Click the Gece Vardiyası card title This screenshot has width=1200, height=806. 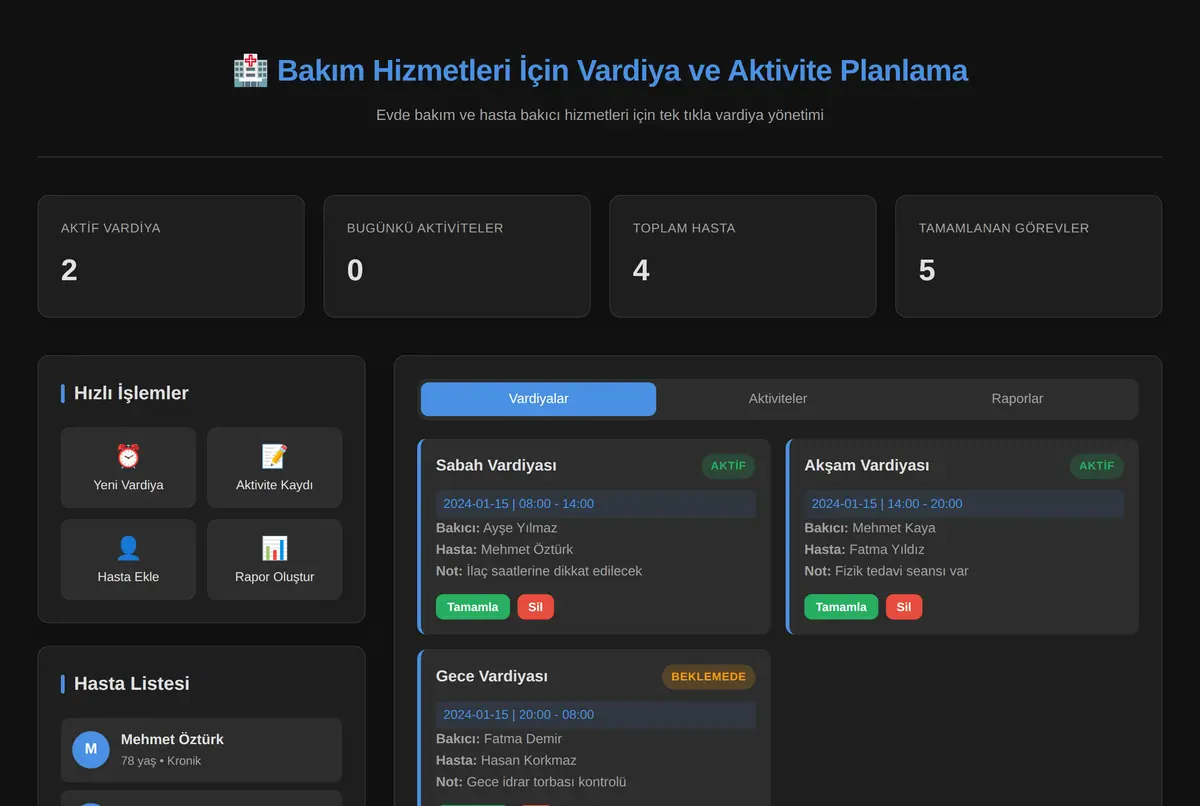(x=492, y=677)
